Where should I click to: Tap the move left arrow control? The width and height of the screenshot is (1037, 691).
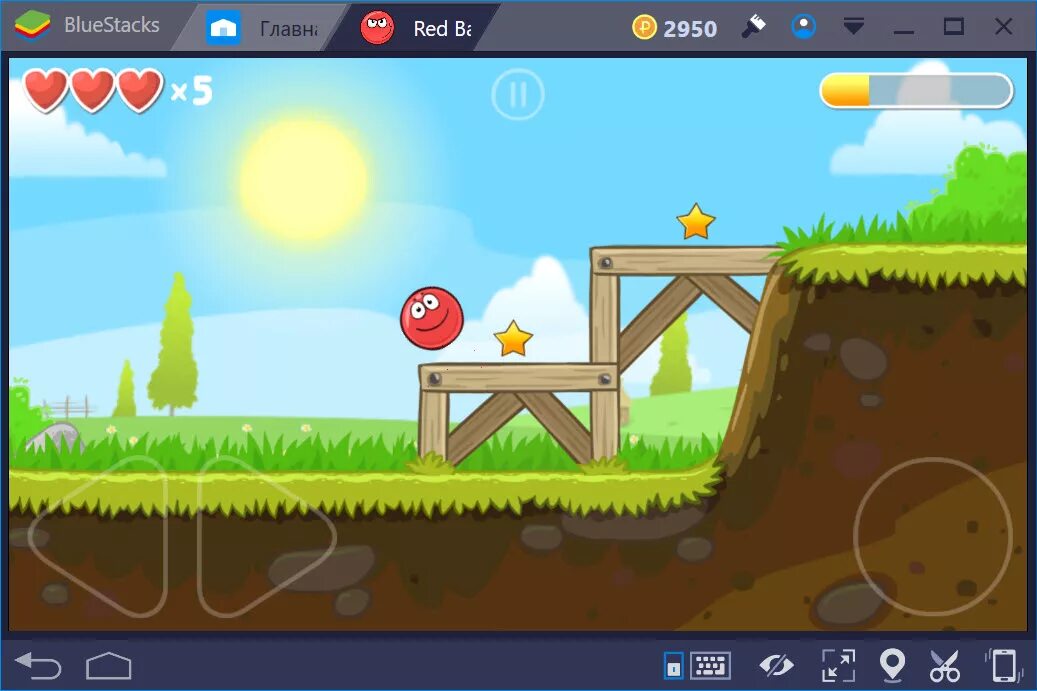click(x=99, y=537)
